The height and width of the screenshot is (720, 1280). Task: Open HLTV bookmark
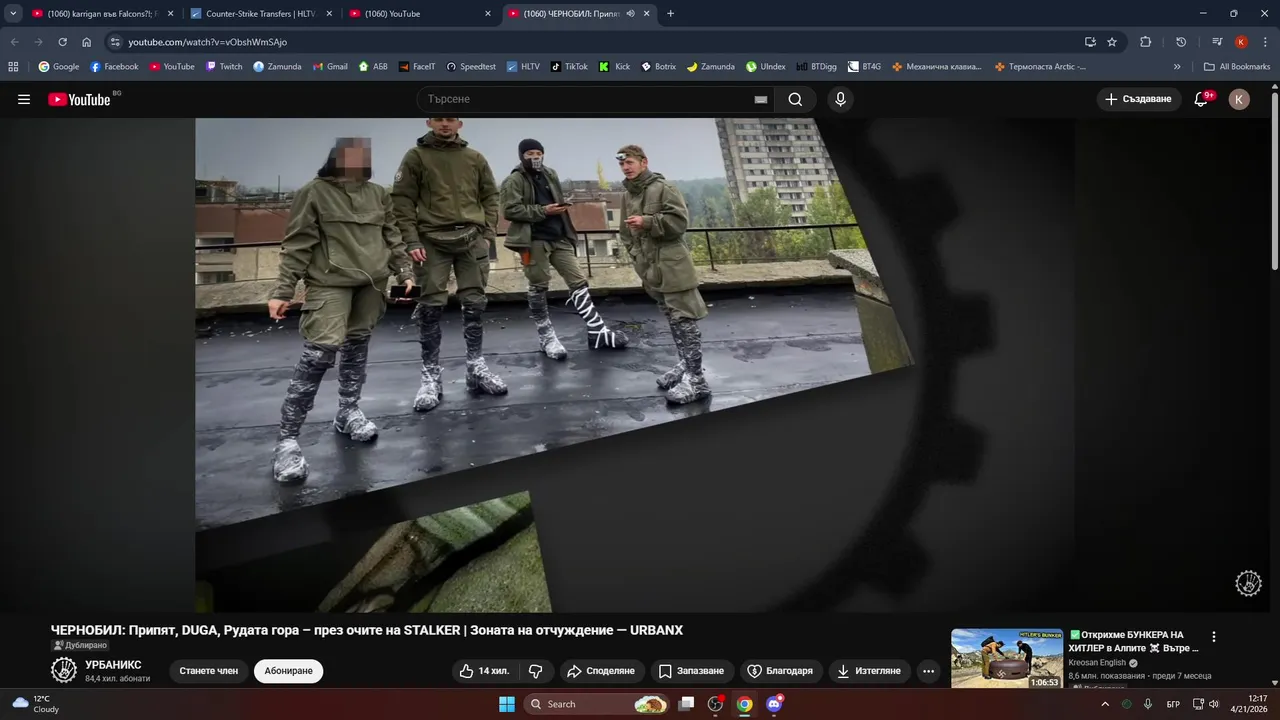point(523,67)
